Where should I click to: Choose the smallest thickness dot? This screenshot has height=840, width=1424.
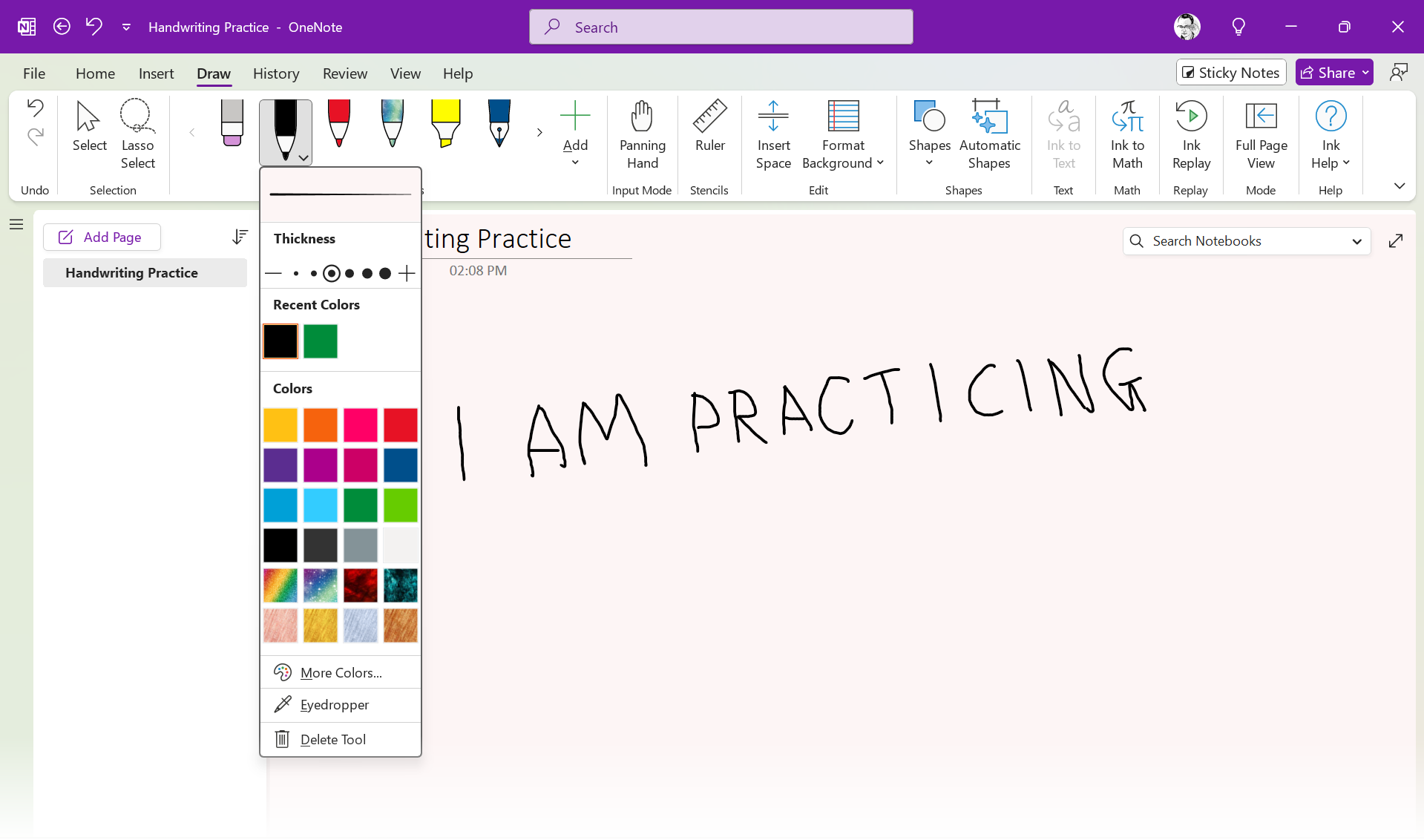tap(296, 274)
